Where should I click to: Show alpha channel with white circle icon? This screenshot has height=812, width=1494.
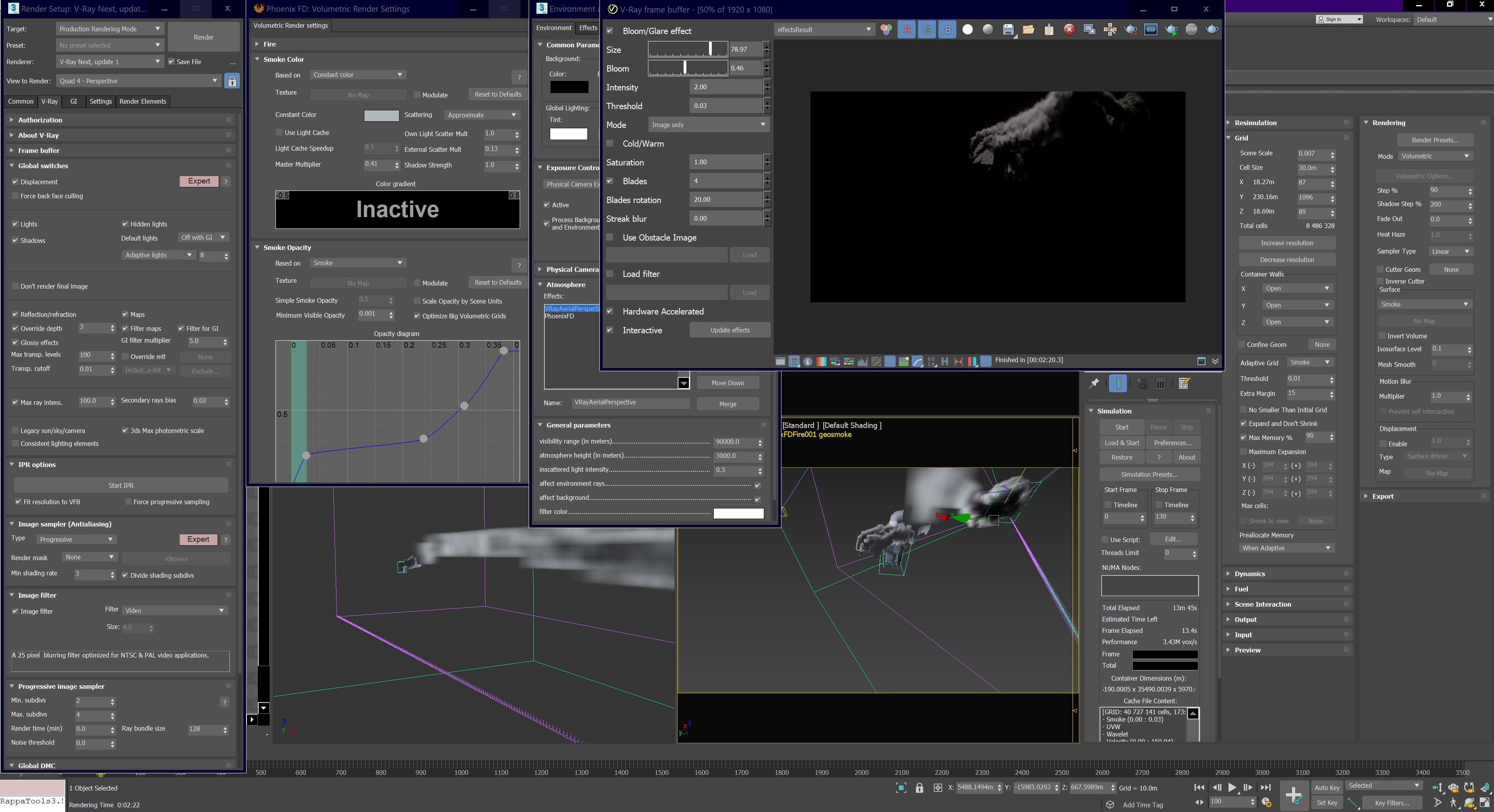point(967,30)
